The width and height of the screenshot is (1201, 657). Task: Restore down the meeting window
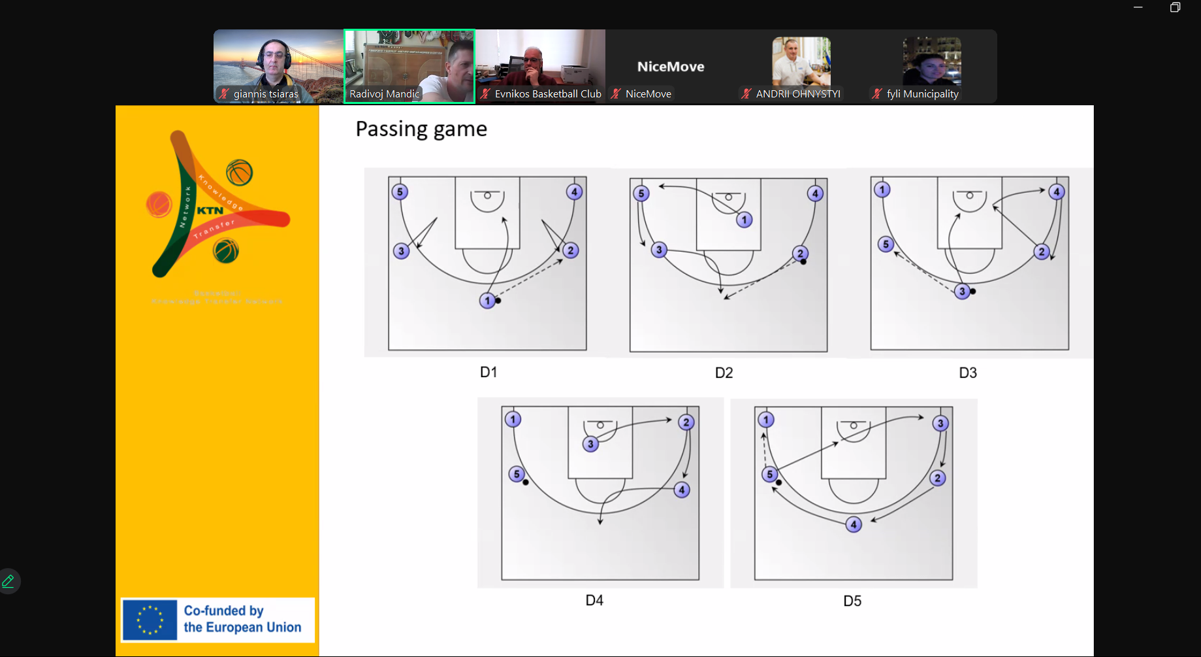pos(1175,8)
